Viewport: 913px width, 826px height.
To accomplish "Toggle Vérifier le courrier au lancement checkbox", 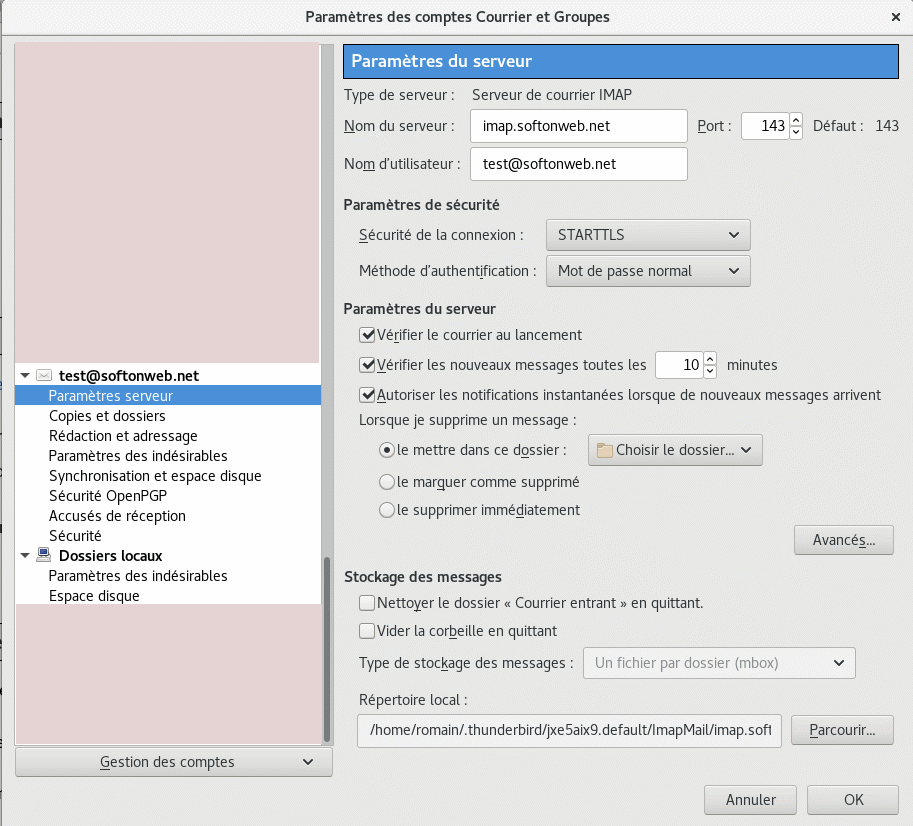I will pos(367,335).
